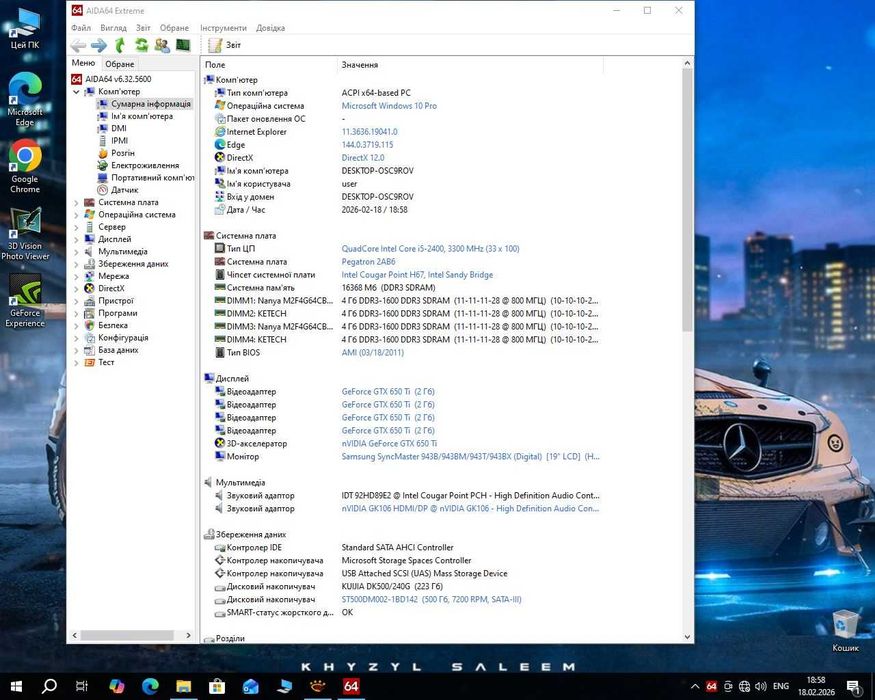The width and height of the screenshot is (875, 700).
Task: Open the Кошик recycle bin icon
Action: (845, 631)
